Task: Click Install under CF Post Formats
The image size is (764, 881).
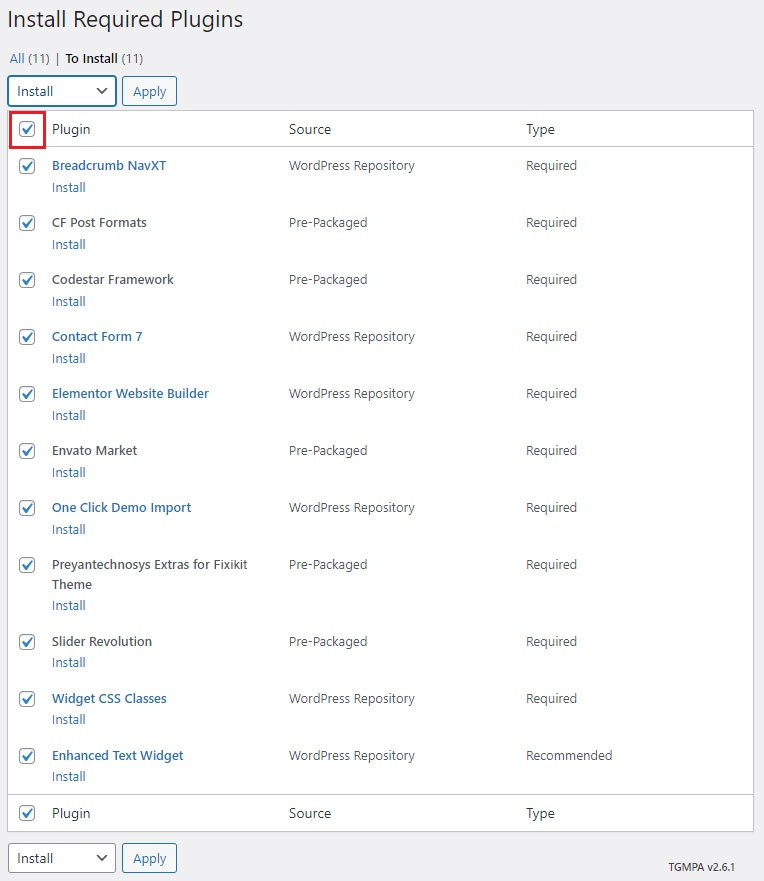Action: pos(69,244)
